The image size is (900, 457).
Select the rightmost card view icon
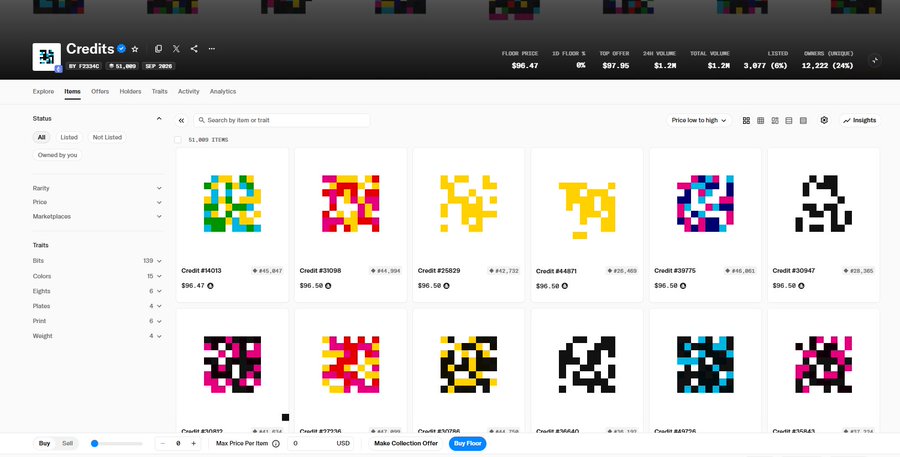tap(803, 121)
